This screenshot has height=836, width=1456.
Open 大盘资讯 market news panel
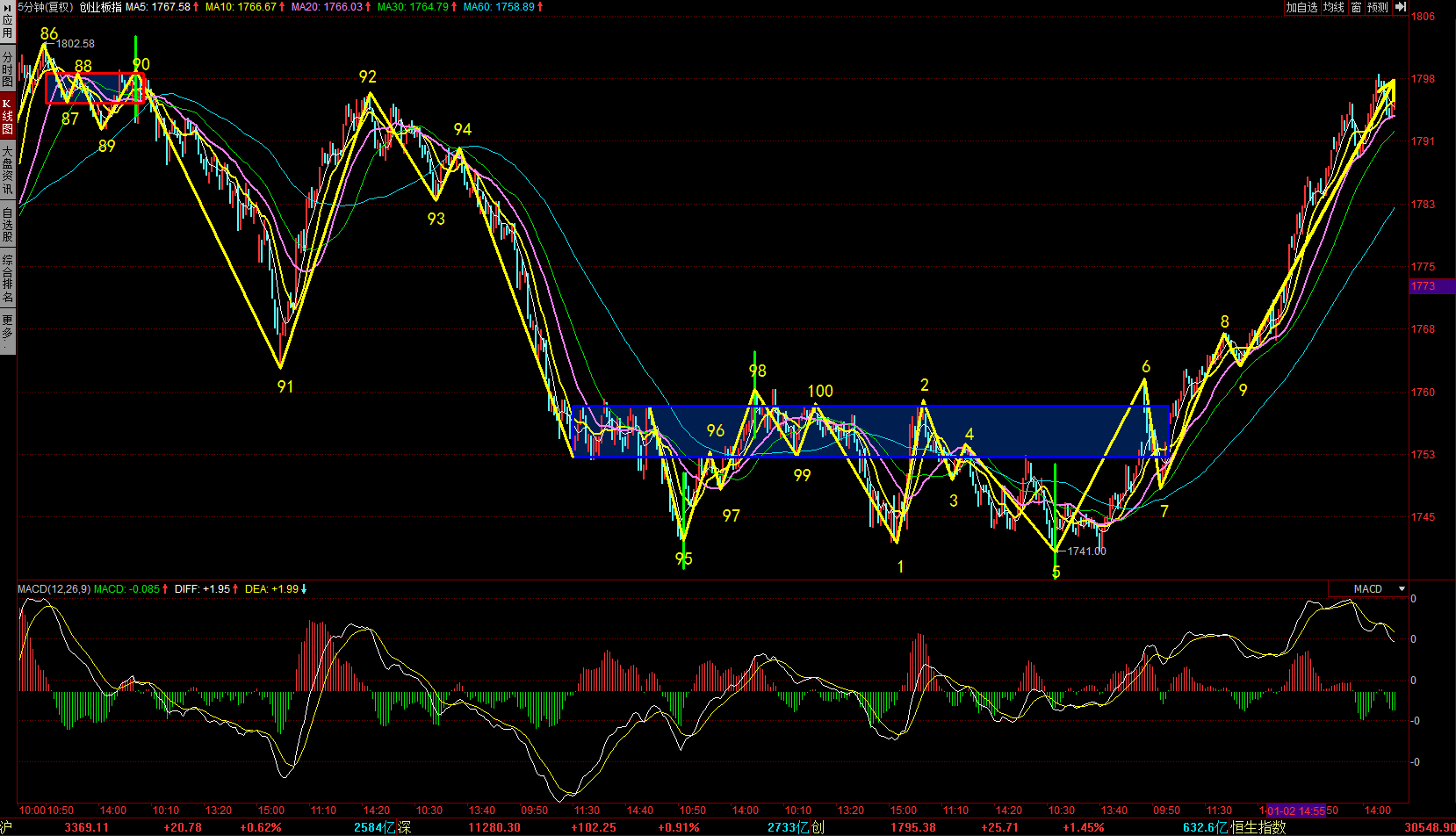click(7, 170)
